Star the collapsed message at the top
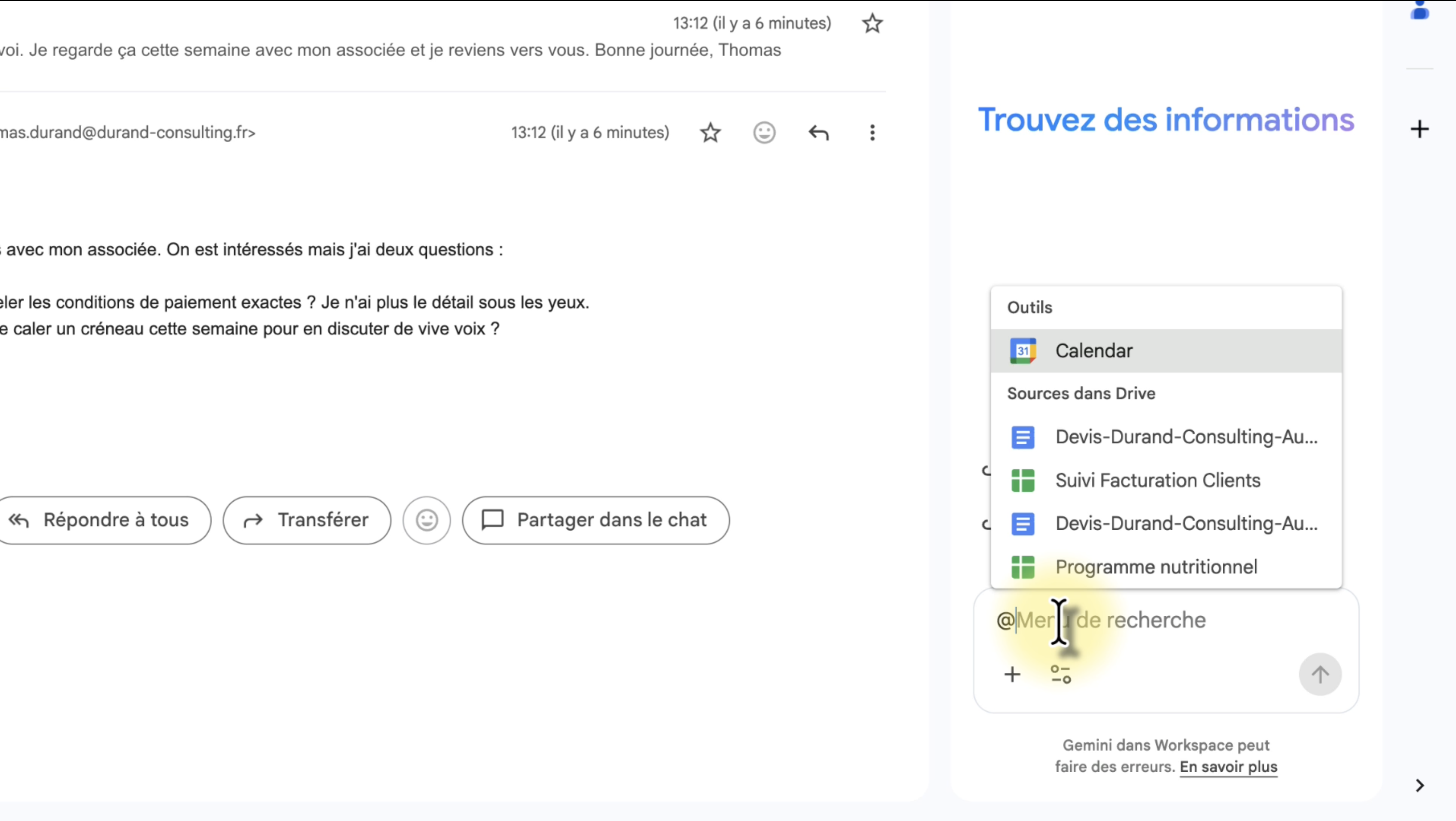The image size is (1456, 821). coord(872,23)
